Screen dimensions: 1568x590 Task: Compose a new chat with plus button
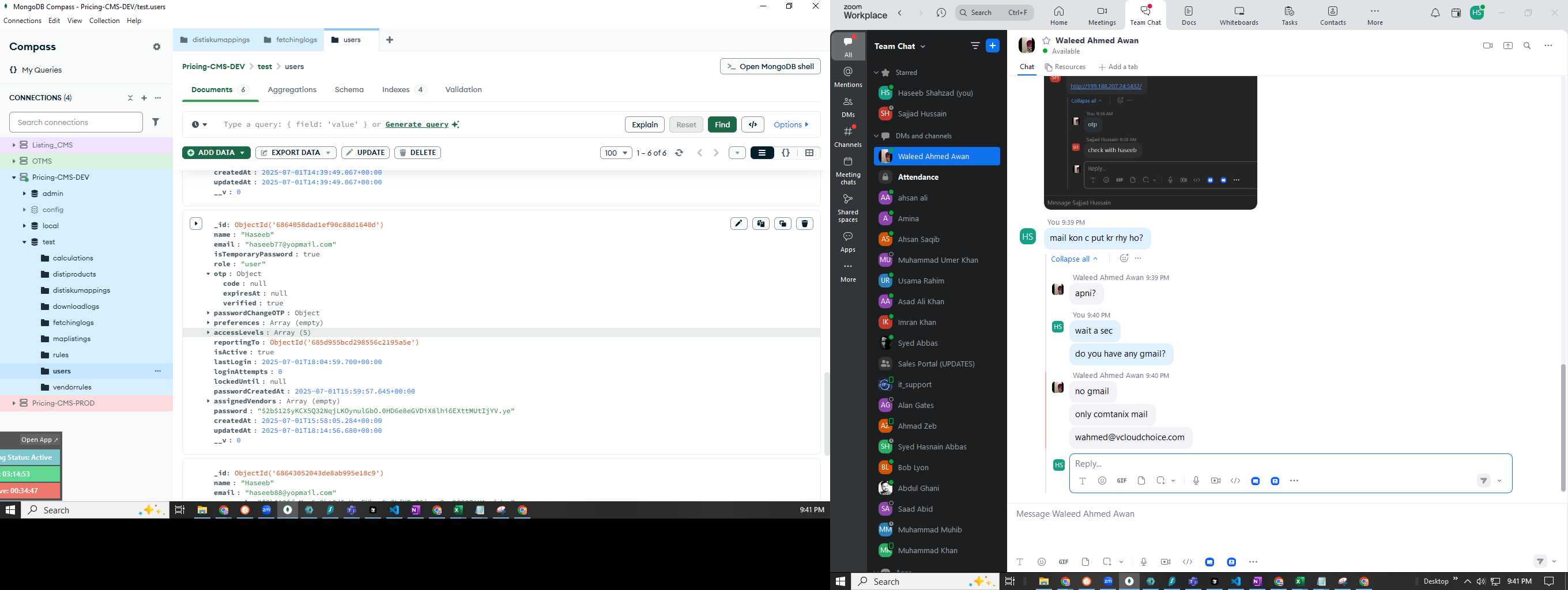(993, 46)
